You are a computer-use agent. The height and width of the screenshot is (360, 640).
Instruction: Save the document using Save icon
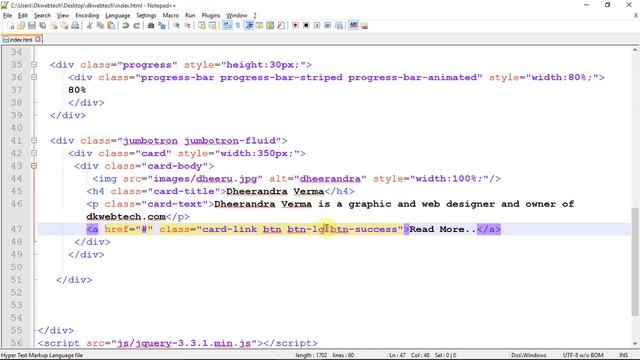32,26
